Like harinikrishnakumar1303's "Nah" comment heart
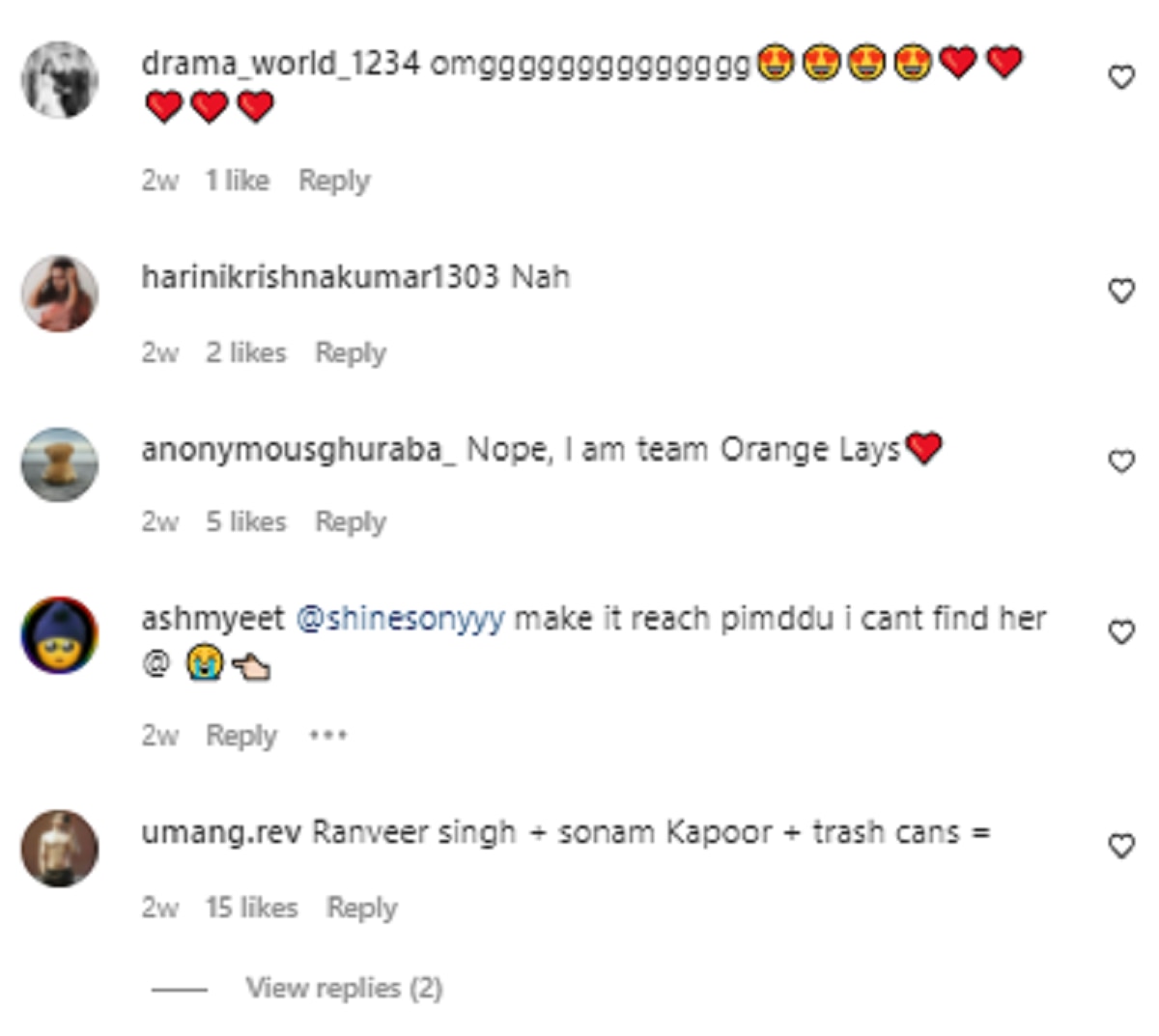The height and width of the screenshot is (1036, 1159). pos(1120,291)
